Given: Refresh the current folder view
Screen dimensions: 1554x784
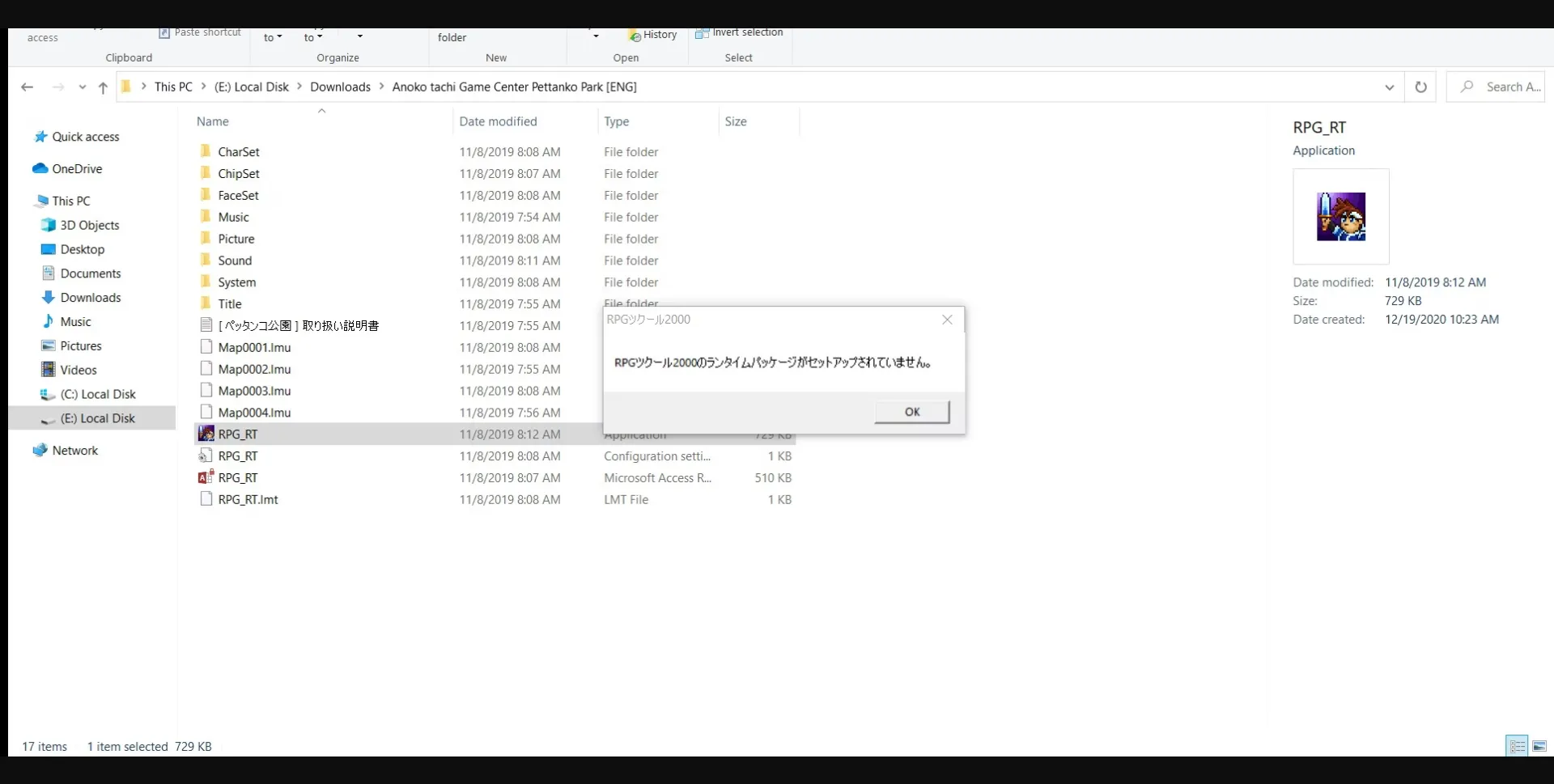Looking at the screenshot, I should click(1420, 87).
